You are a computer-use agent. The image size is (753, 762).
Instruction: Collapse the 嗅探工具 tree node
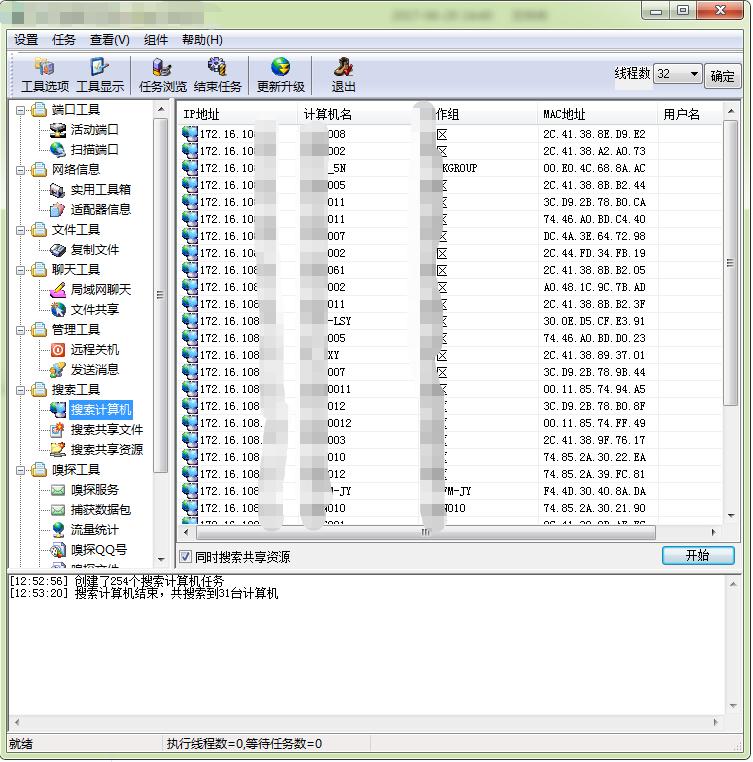click(20, 470)
